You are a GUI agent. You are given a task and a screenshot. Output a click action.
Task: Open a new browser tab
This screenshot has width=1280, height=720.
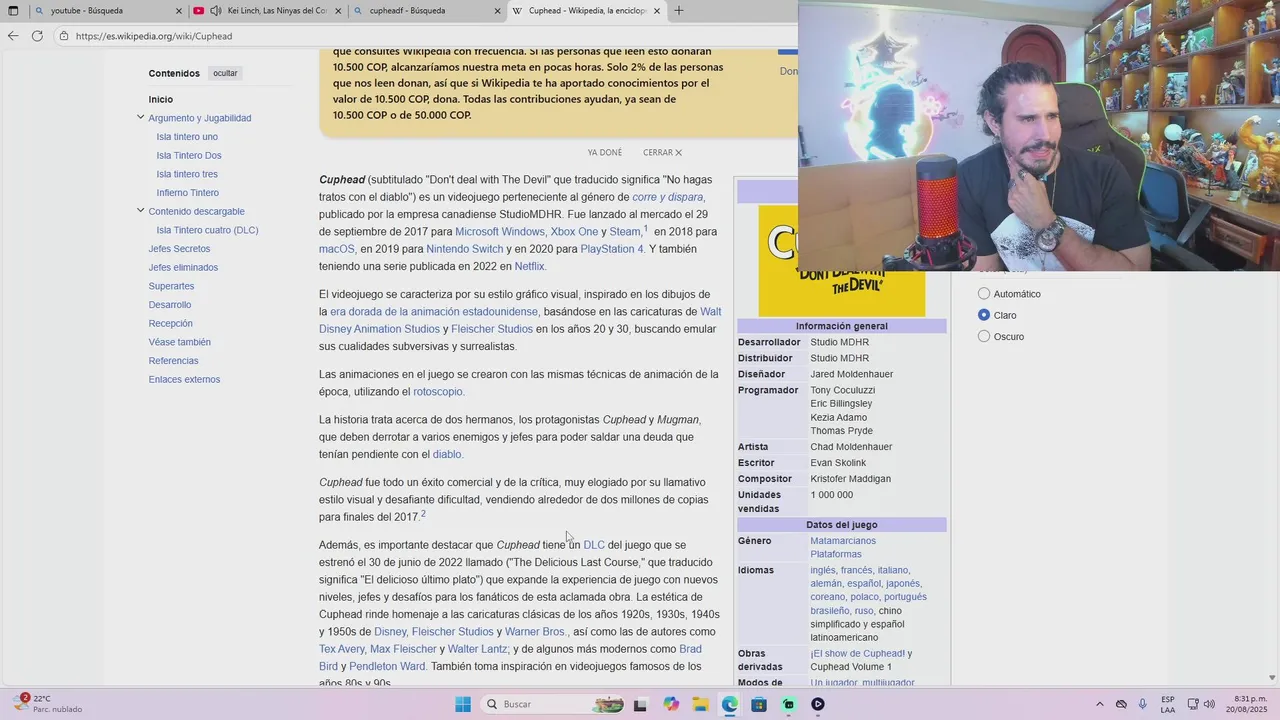point(679,11)
